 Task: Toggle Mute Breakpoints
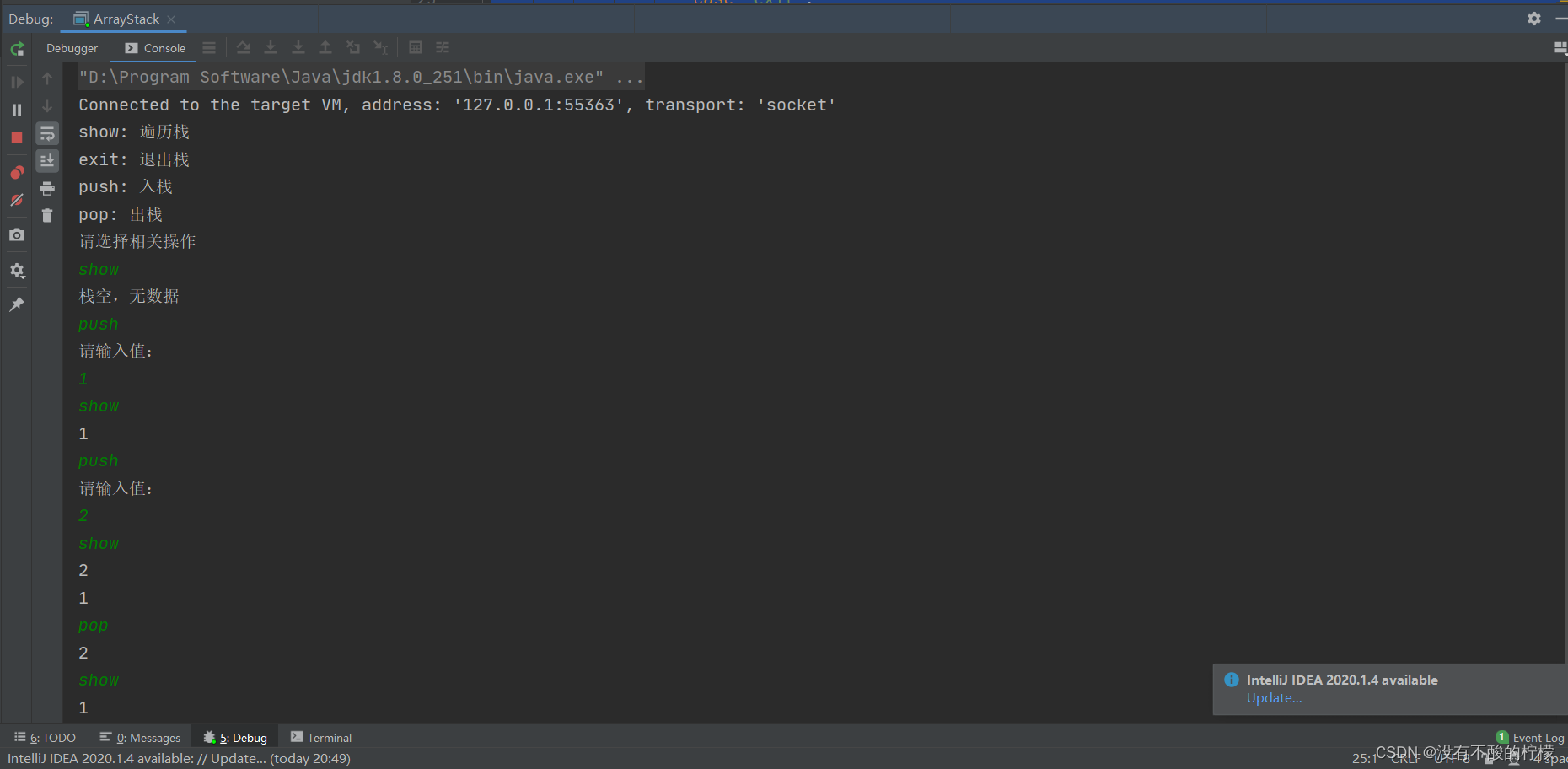(x=17, y=201)
